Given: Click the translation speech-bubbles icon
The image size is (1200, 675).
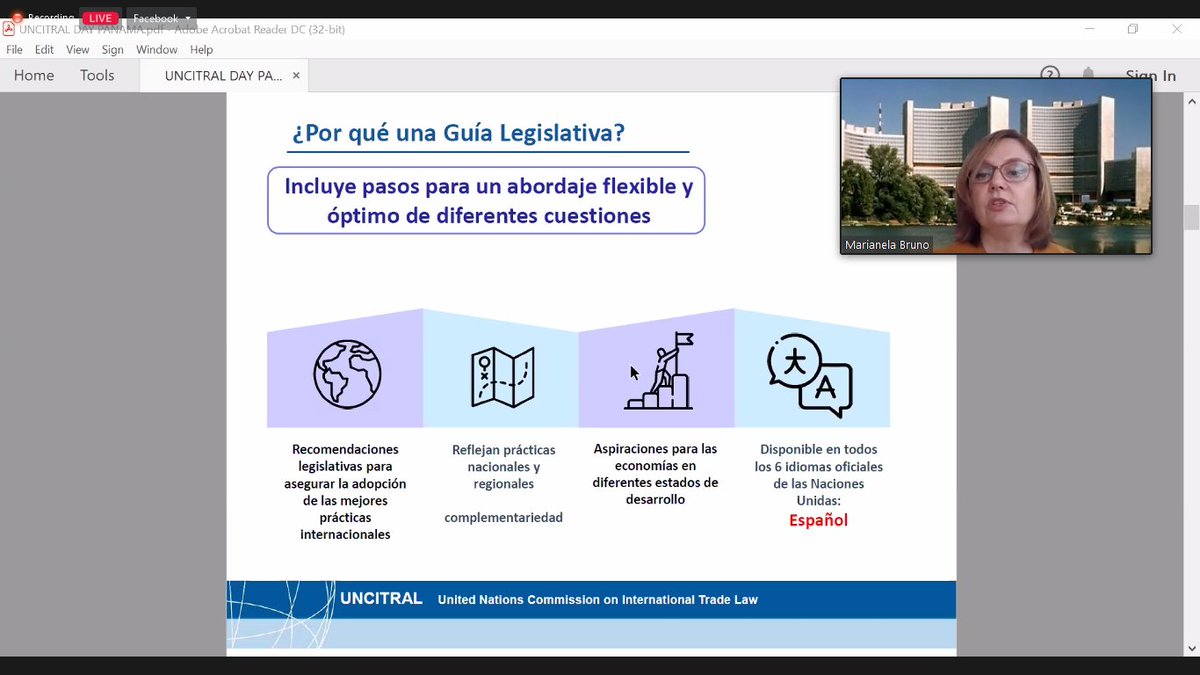Looking at the screenshot, I should point(809,374).
